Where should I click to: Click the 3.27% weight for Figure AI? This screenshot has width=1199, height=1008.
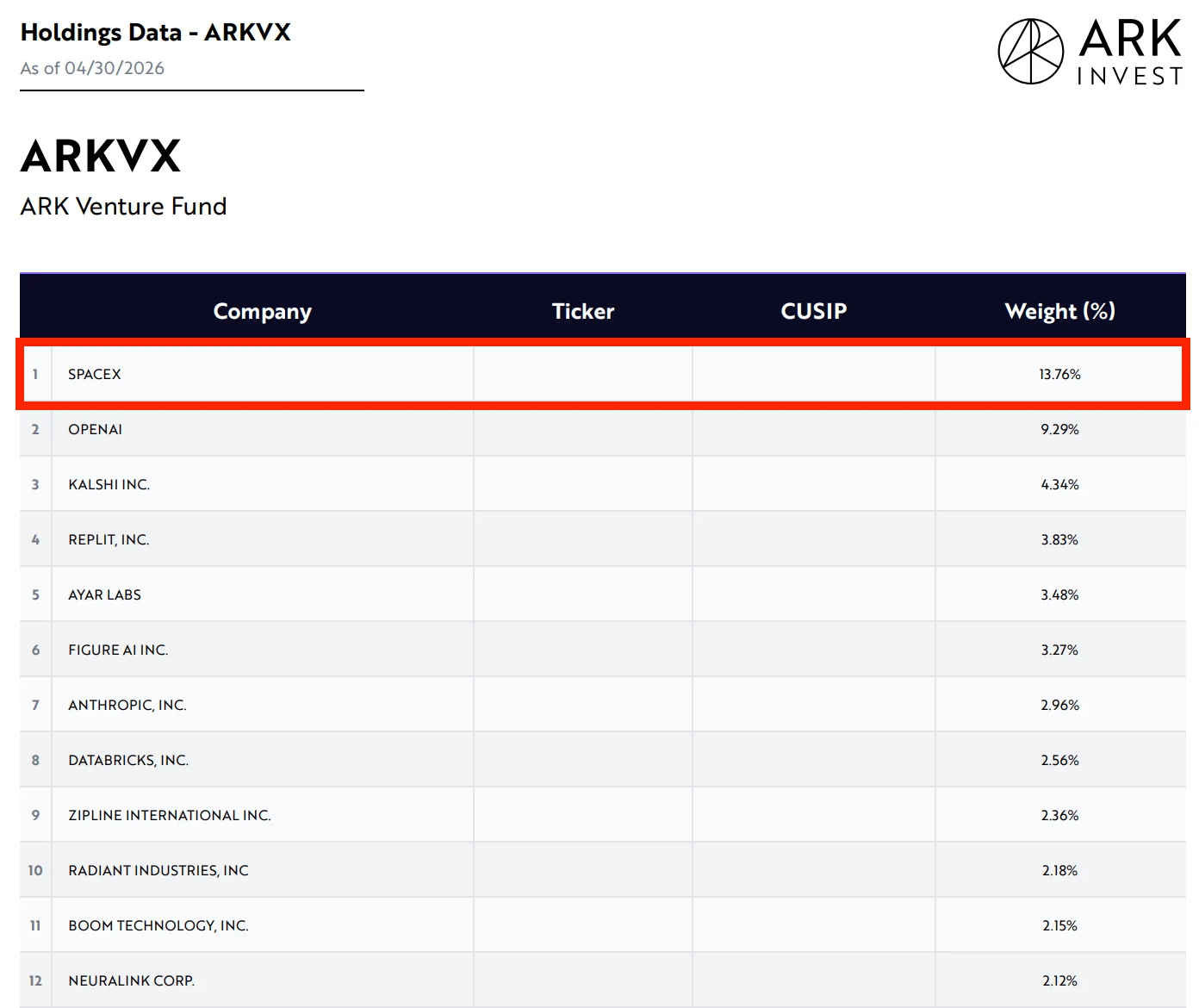[1060, 650]
